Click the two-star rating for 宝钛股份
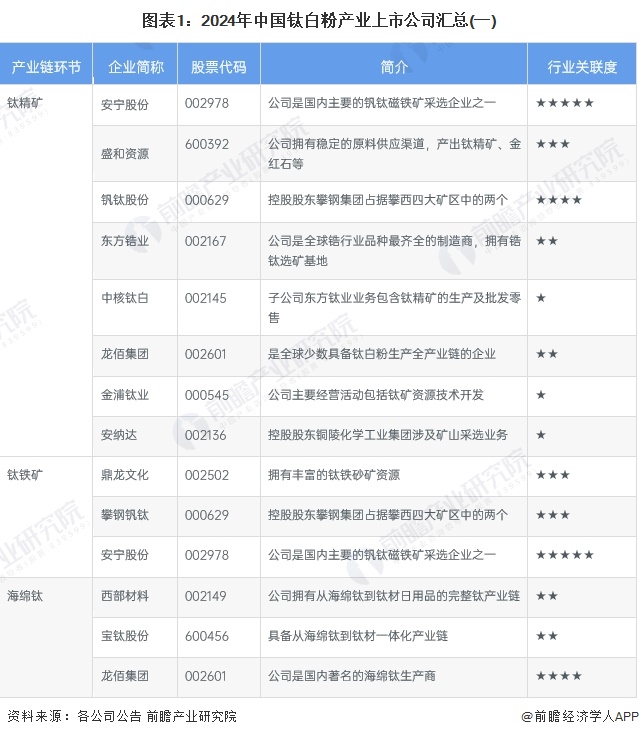 (547, 636)
